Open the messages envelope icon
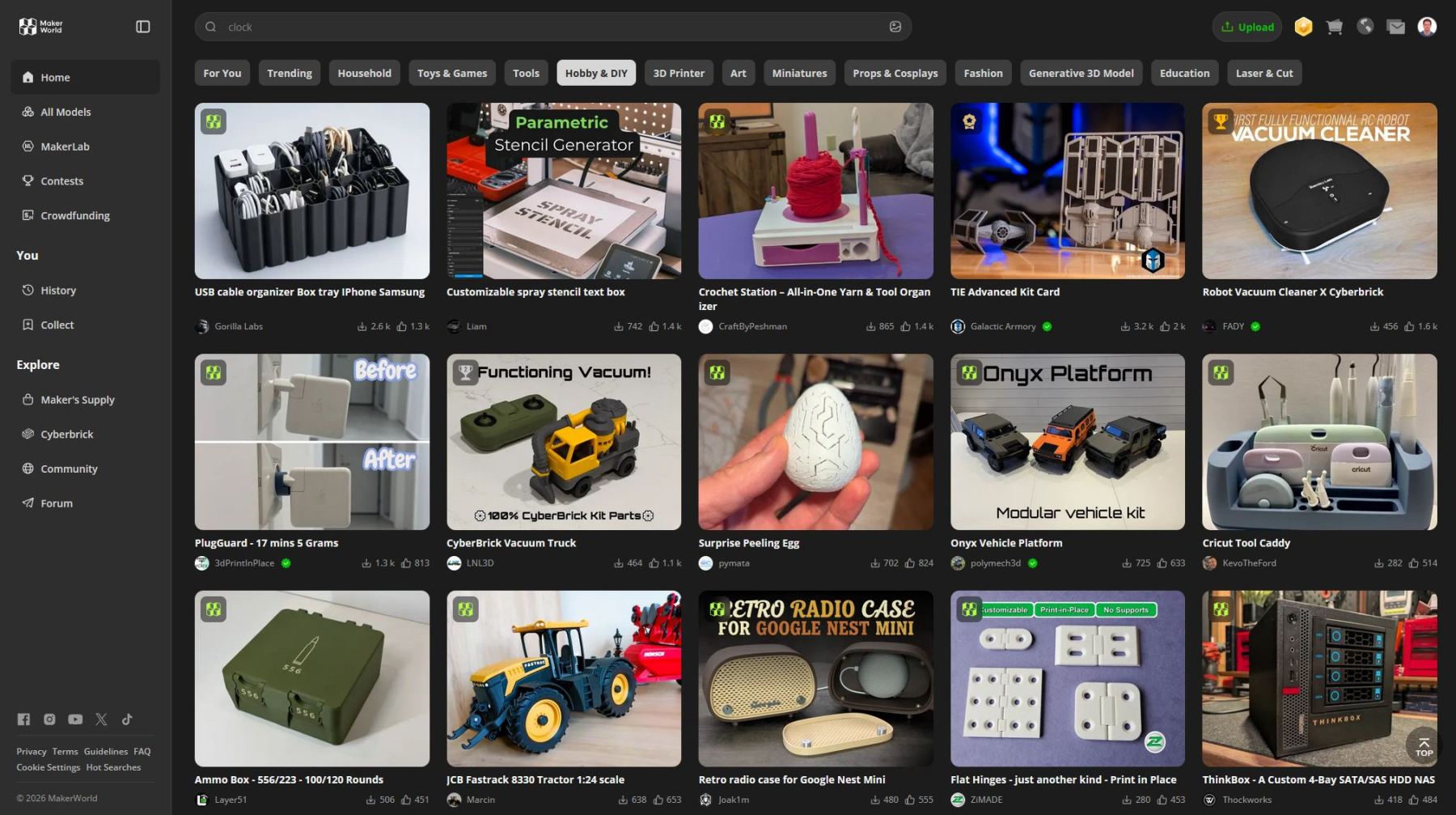 1396,27
